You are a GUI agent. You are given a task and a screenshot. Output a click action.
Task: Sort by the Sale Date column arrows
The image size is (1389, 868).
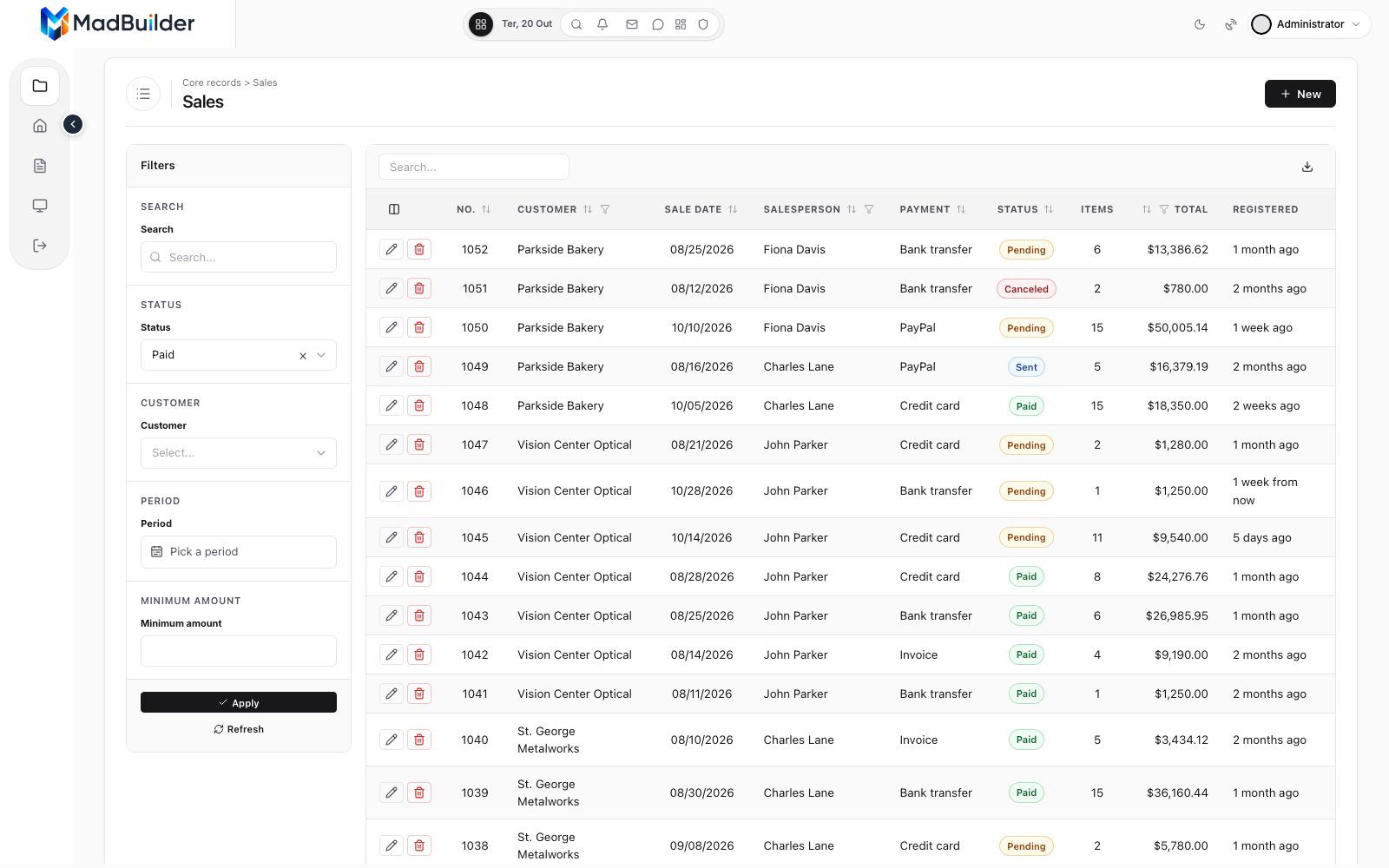tap(733, 209)
